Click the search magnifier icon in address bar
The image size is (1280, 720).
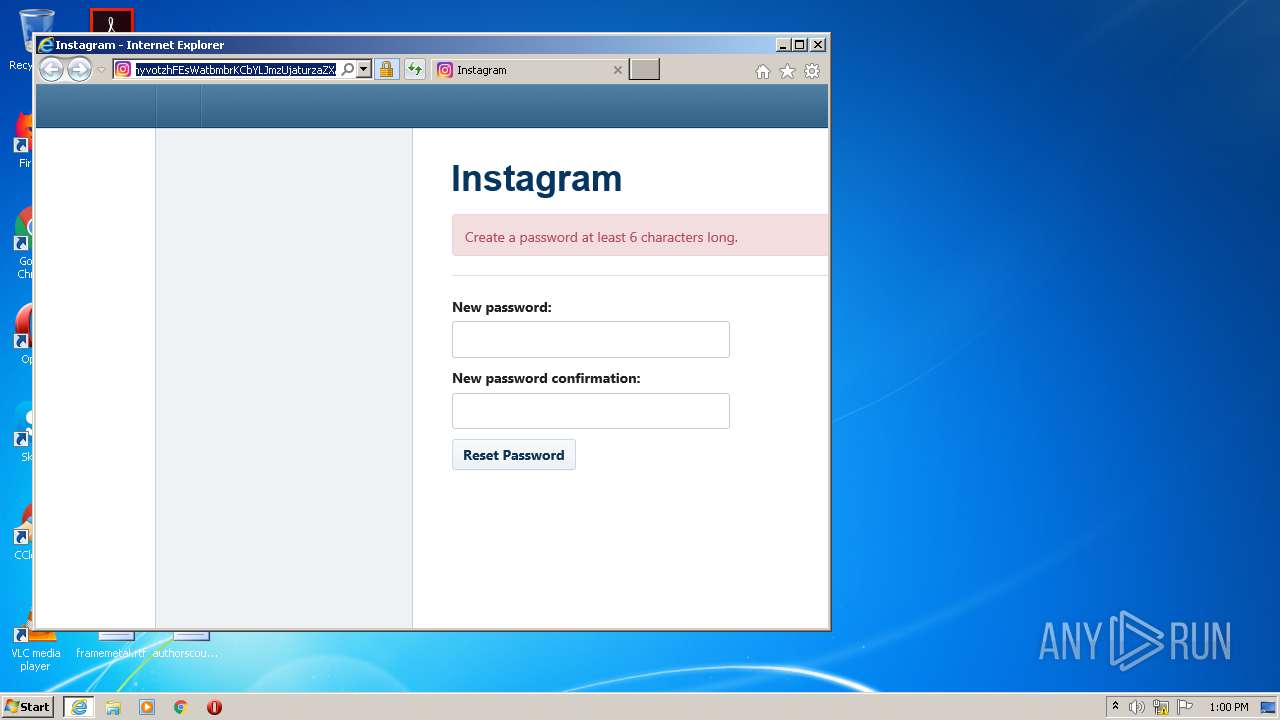click(x=347, y=69)
